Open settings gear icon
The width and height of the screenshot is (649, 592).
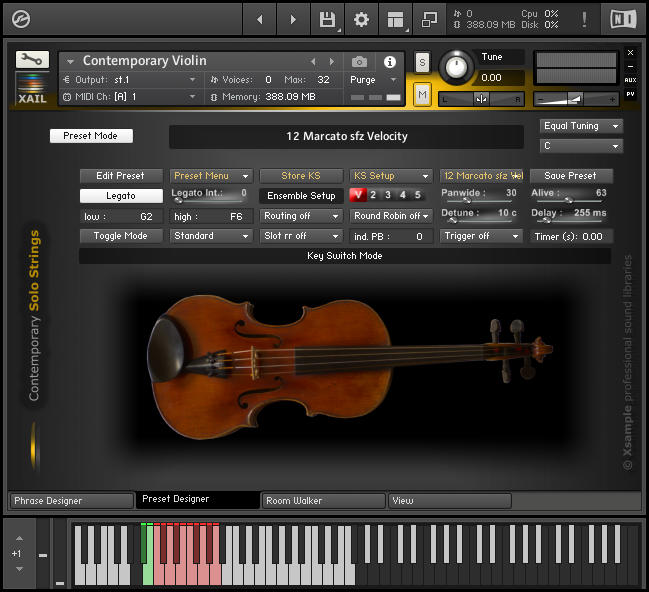(361, 19)
